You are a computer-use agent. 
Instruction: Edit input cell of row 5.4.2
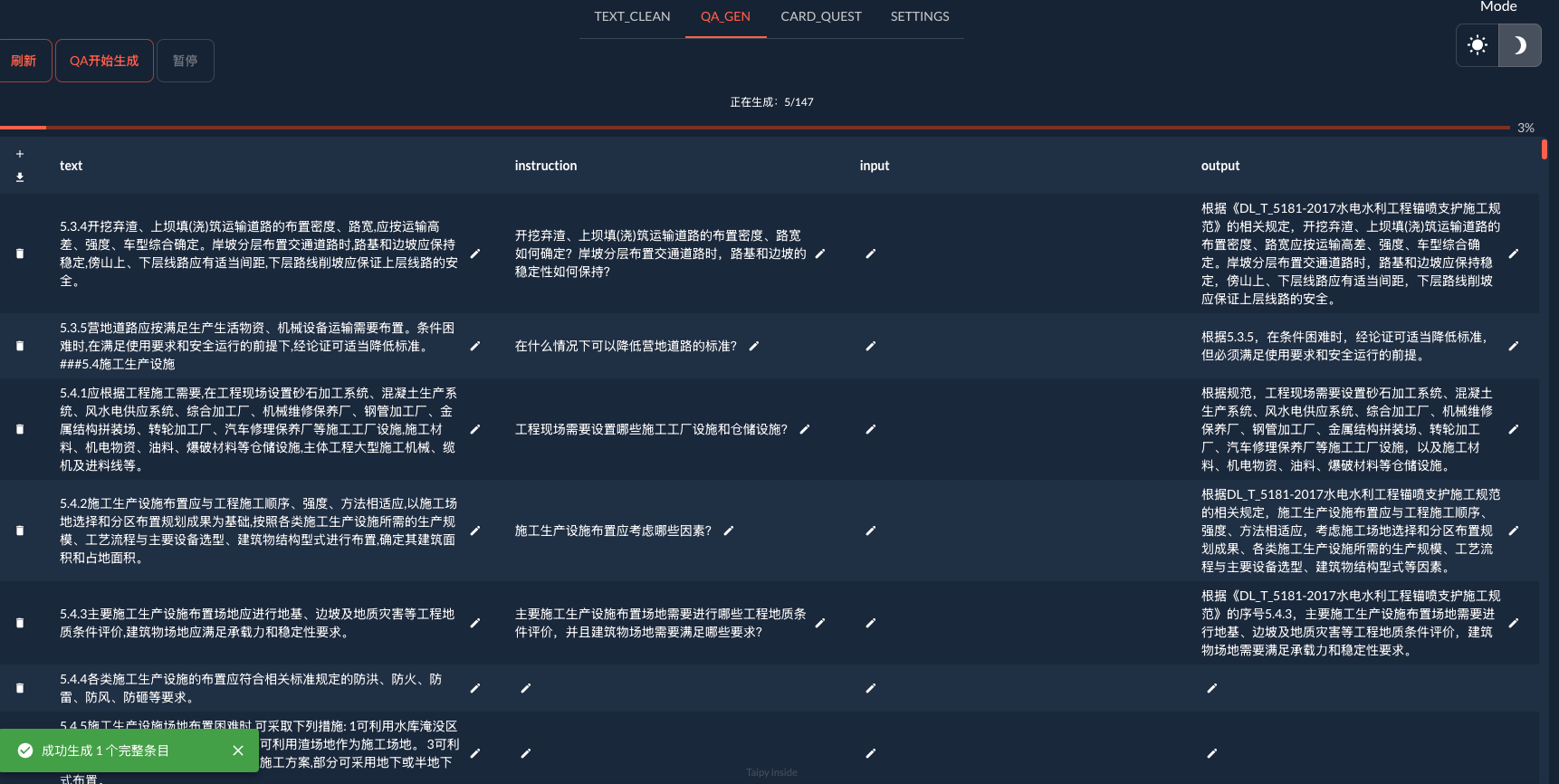[x=871, y=531]
